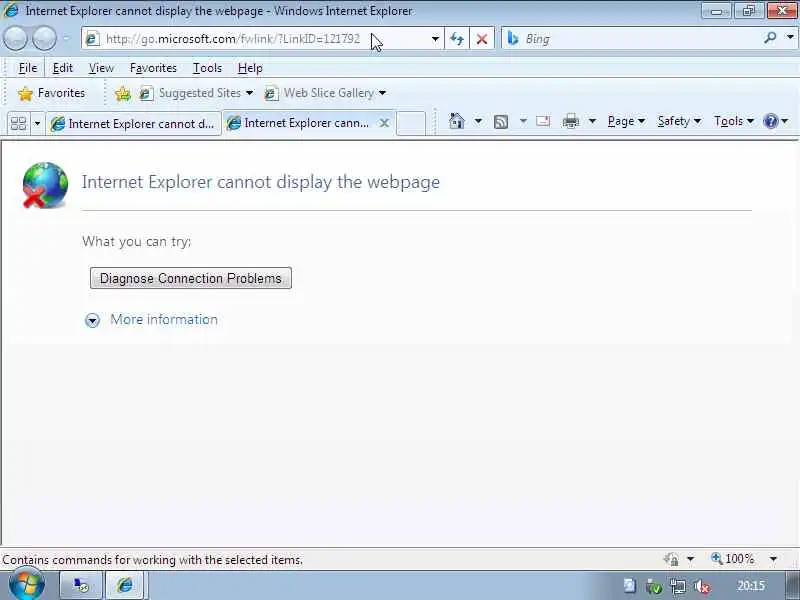800x600 pixels.
Task: Click the Bing search magnifier icon
Action: pyautogui.click(x=770, y=38)
